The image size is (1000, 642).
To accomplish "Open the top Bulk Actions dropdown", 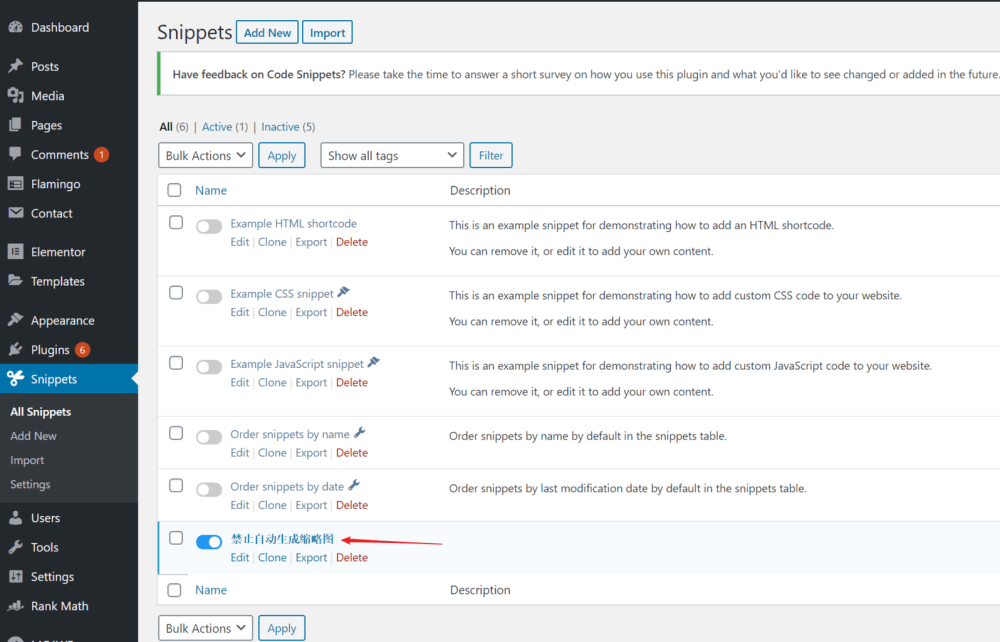I will click(205, 156).
